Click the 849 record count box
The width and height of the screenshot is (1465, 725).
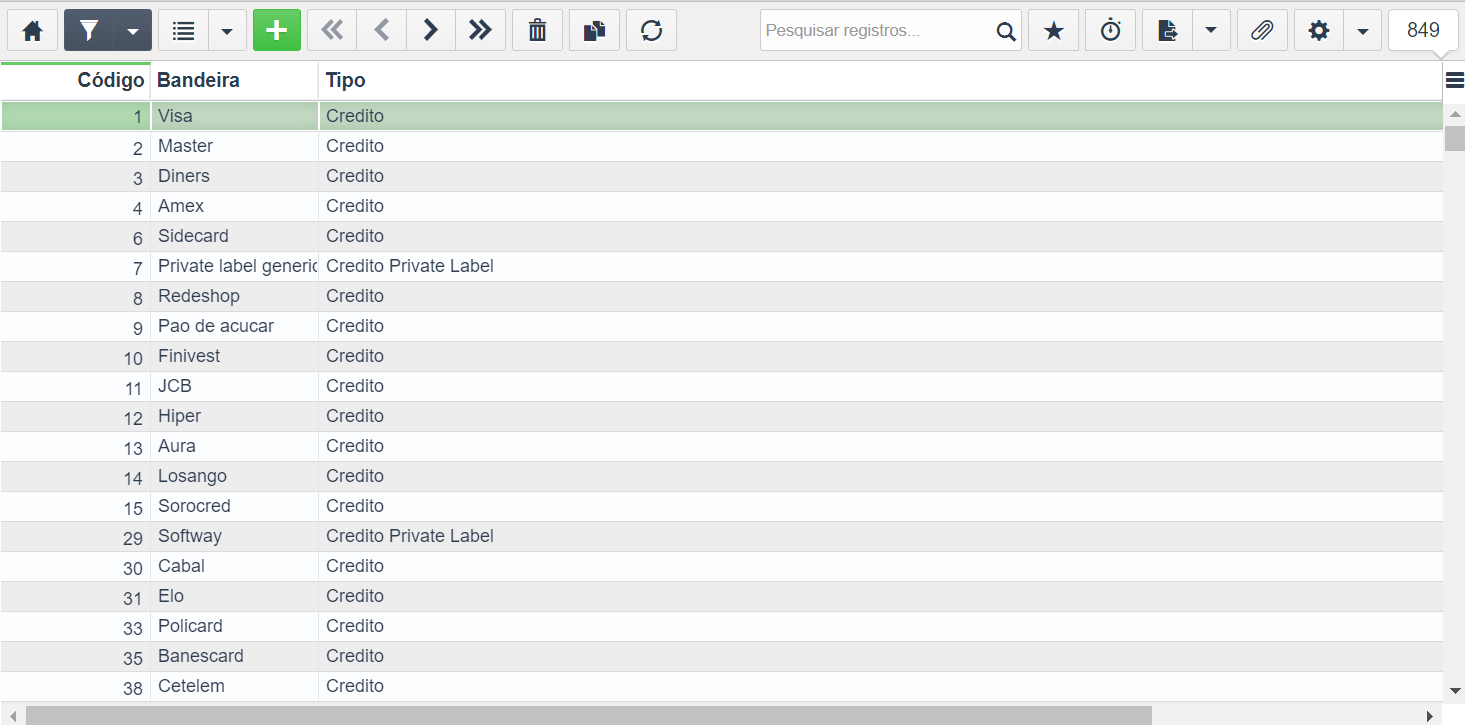(x=1423, y=30)
